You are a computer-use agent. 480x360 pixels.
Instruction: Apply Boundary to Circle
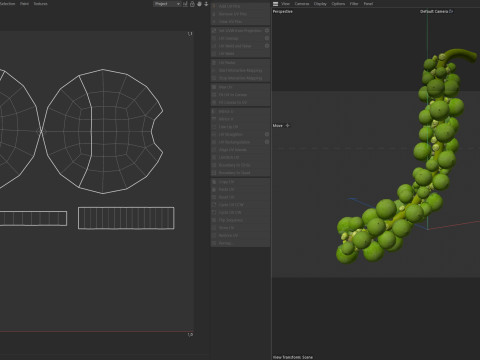point(240,165)
